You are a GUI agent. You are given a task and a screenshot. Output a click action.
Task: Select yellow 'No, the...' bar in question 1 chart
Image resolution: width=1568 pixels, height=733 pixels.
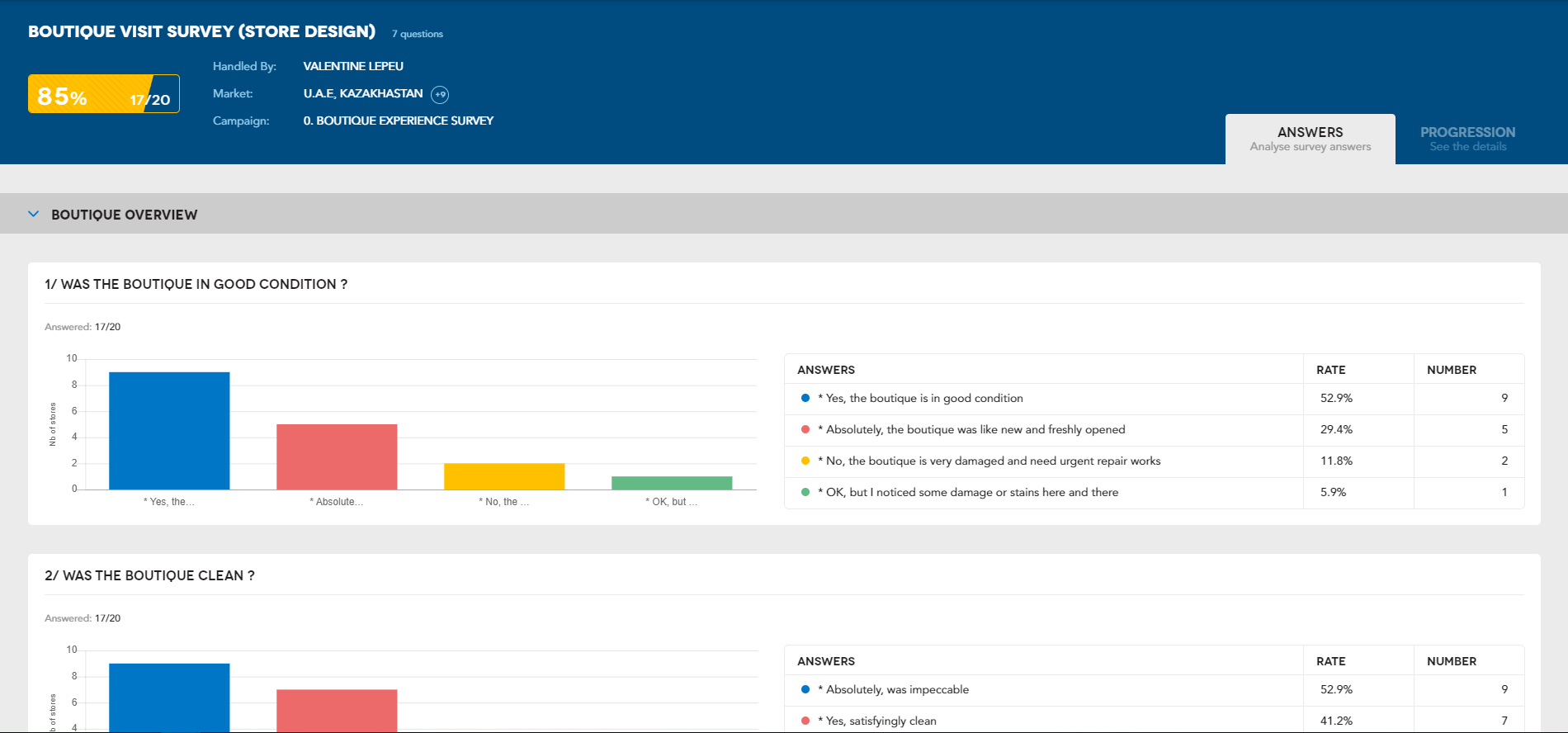[504, 476]
